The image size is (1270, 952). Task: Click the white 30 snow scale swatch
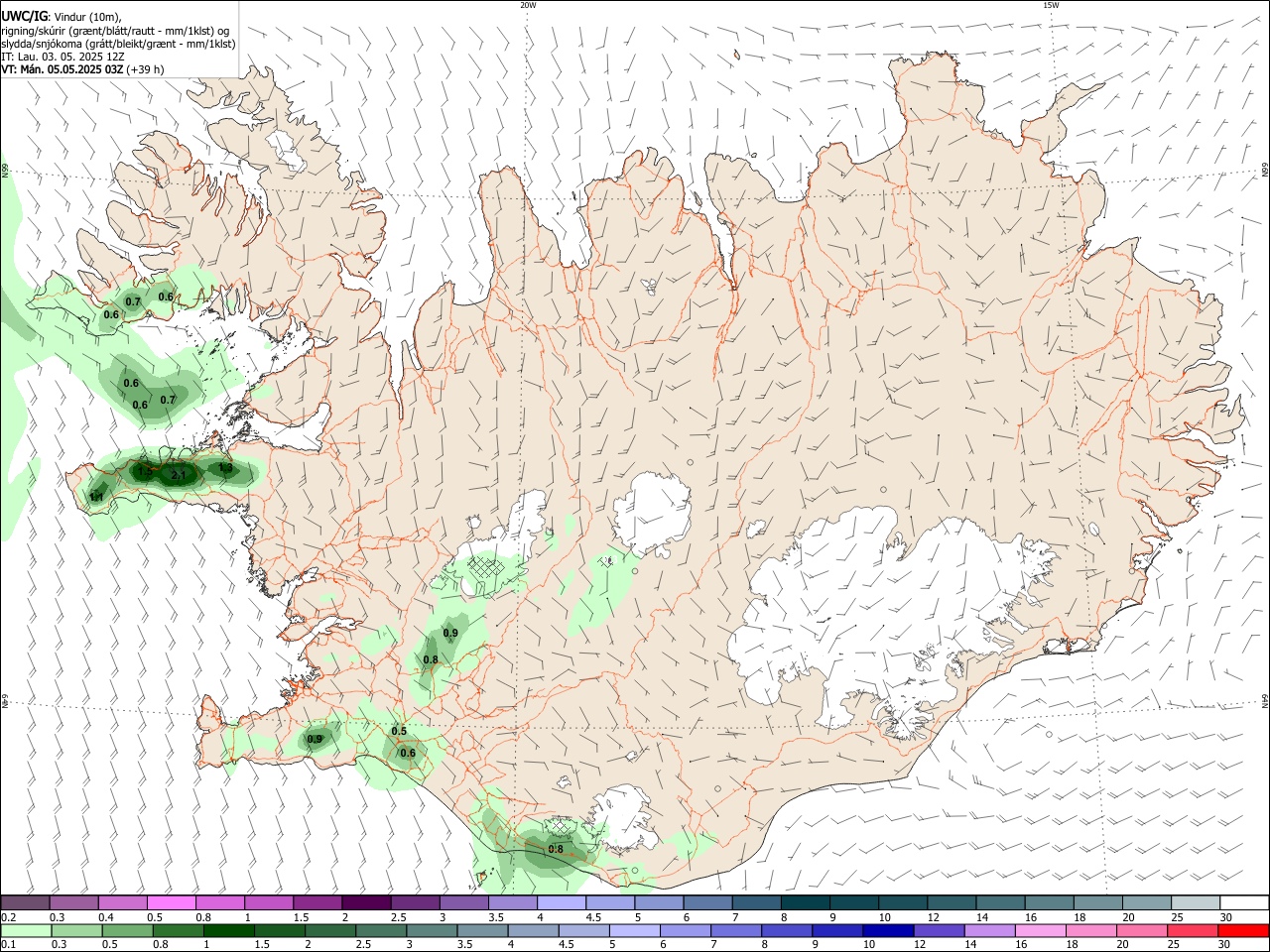[x=1244, y=902]
